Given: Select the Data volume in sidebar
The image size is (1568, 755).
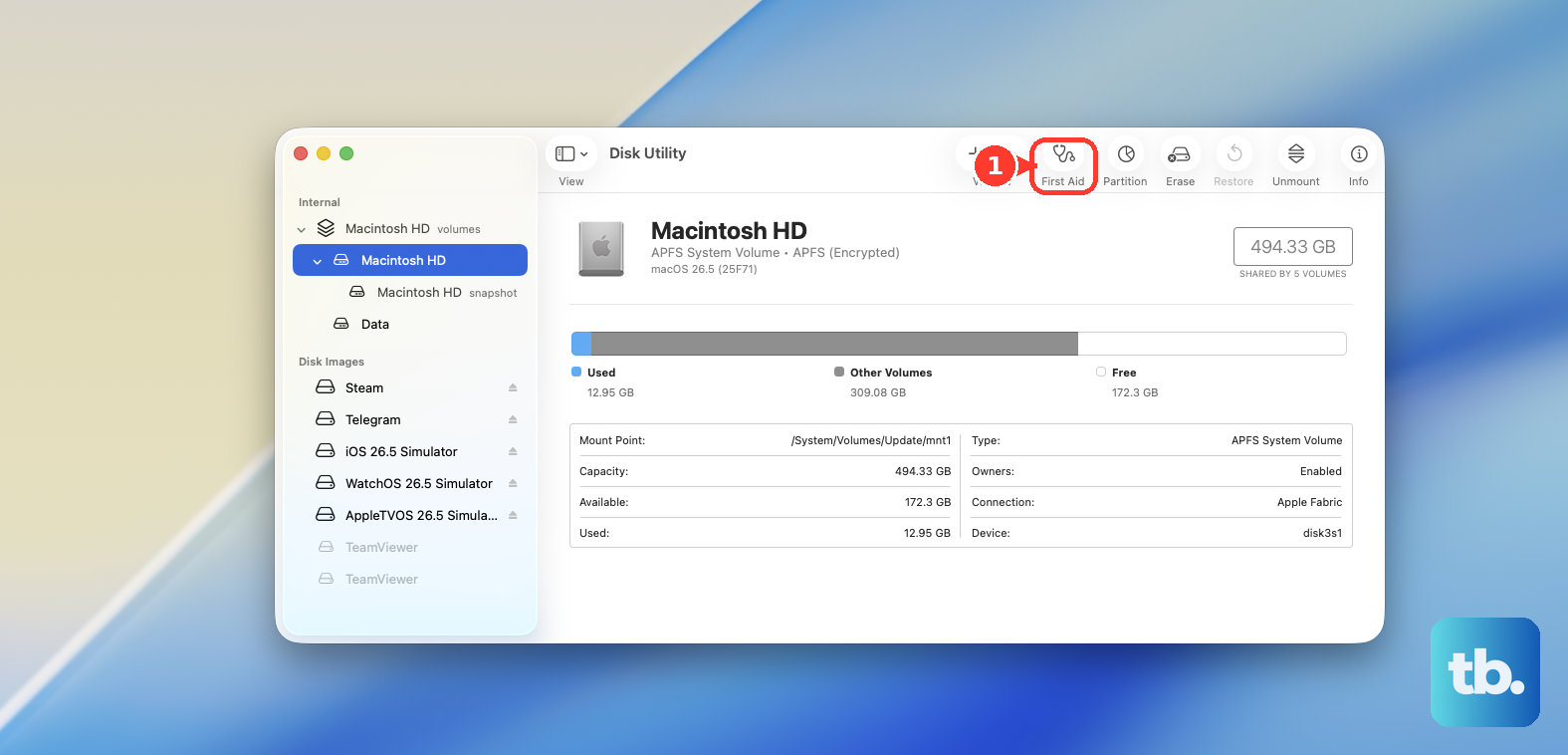Looking at the screenshot, I should [x=410, y=324].
